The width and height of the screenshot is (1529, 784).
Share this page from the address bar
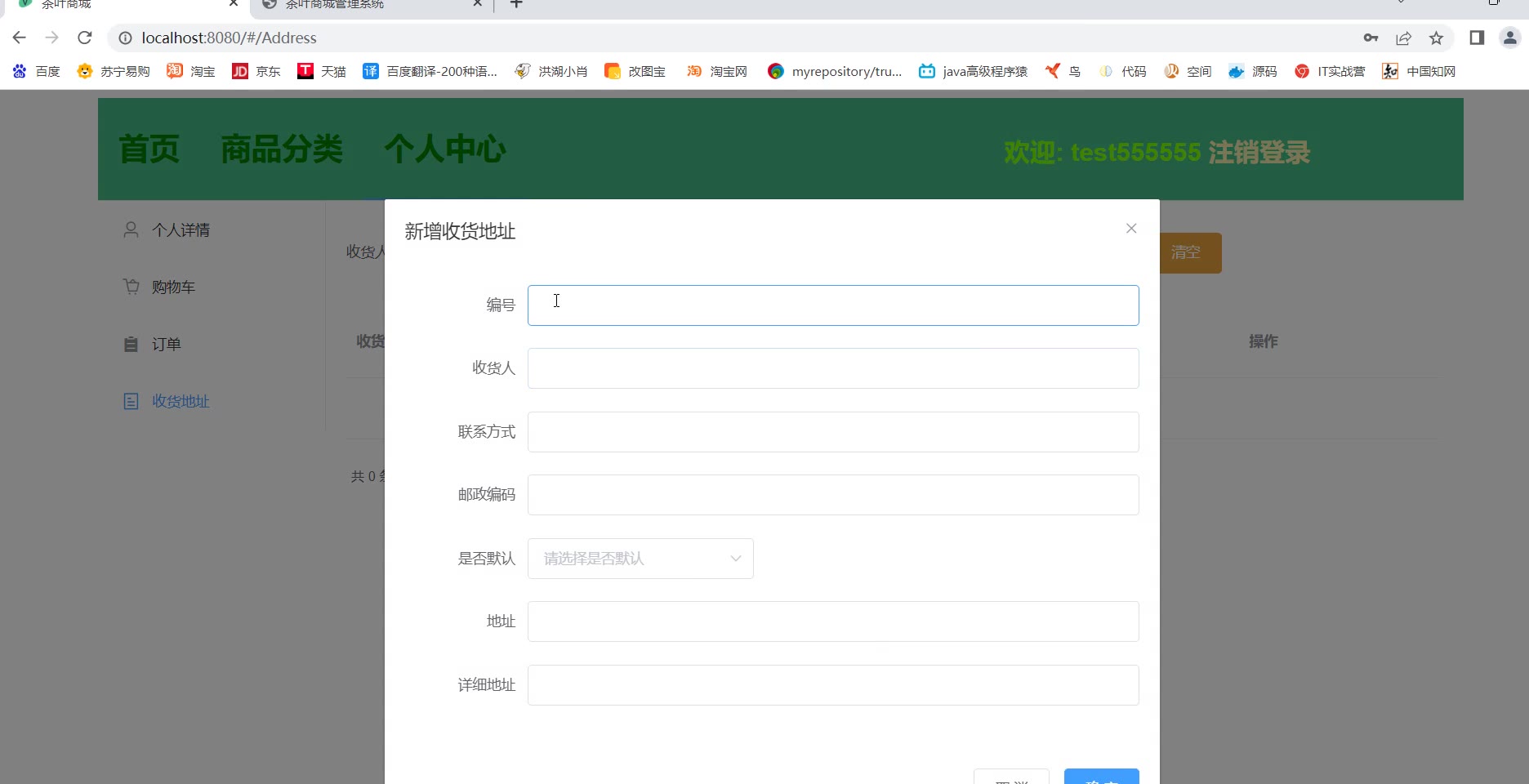[x=1403, y=38]
